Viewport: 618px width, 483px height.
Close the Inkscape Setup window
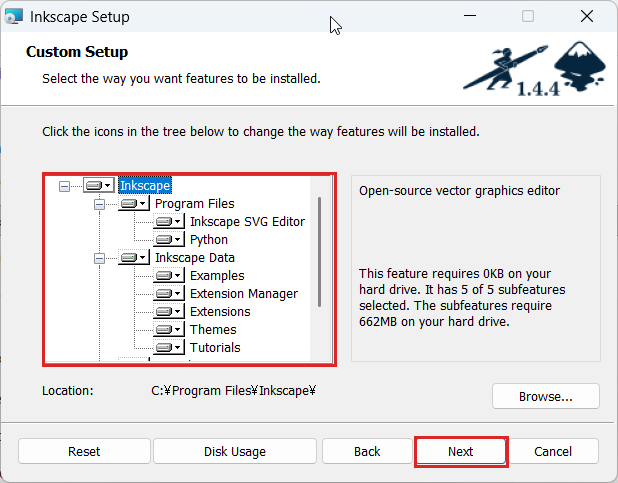[587, 16]
